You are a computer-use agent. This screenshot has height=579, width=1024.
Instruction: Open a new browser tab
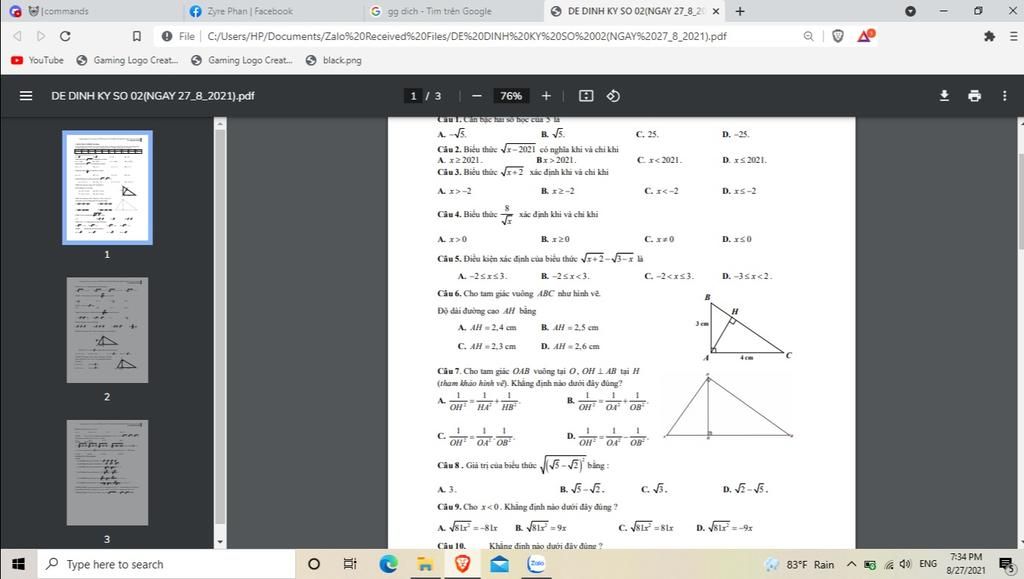tap(740, 11)
